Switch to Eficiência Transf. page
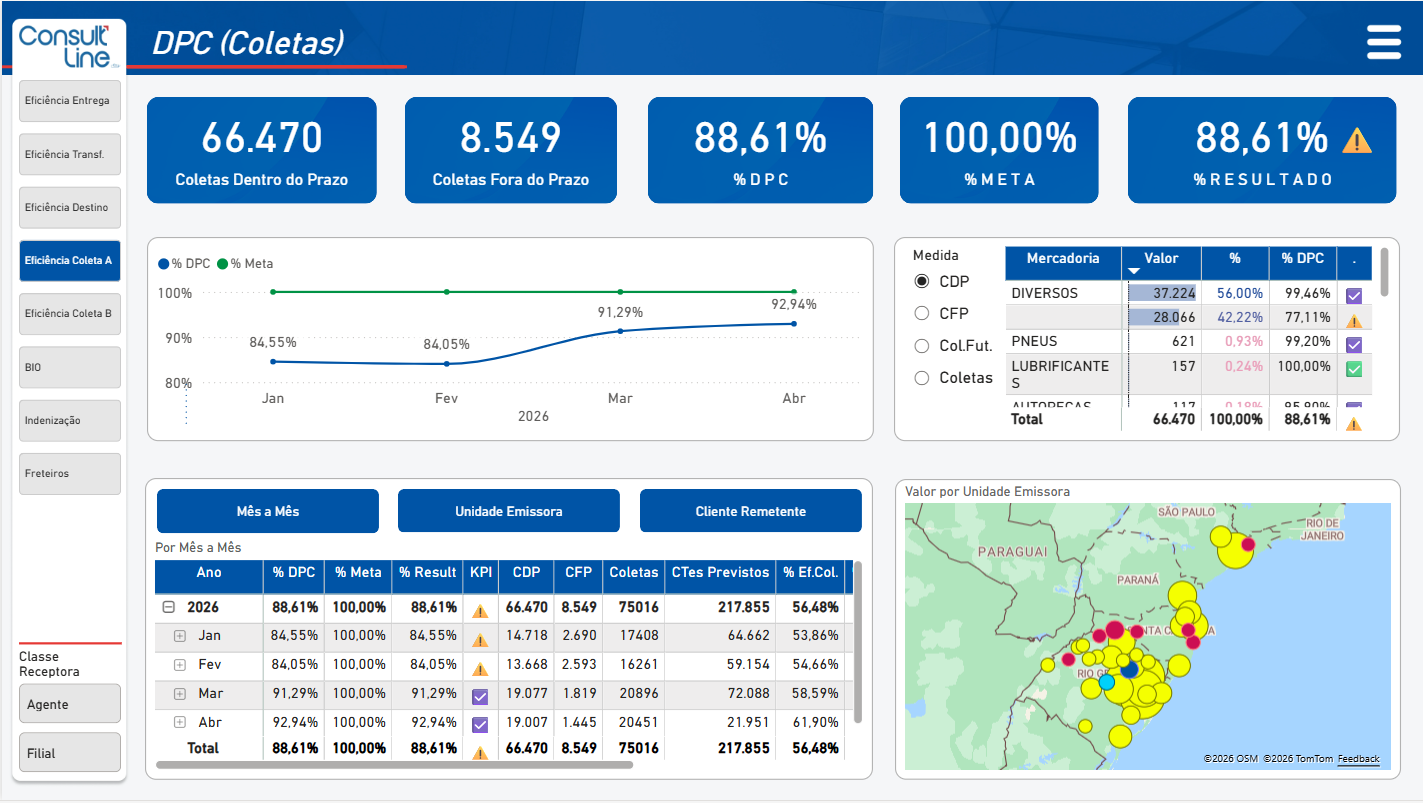This screenshot has height=803, width=1423. click(70, 154)
